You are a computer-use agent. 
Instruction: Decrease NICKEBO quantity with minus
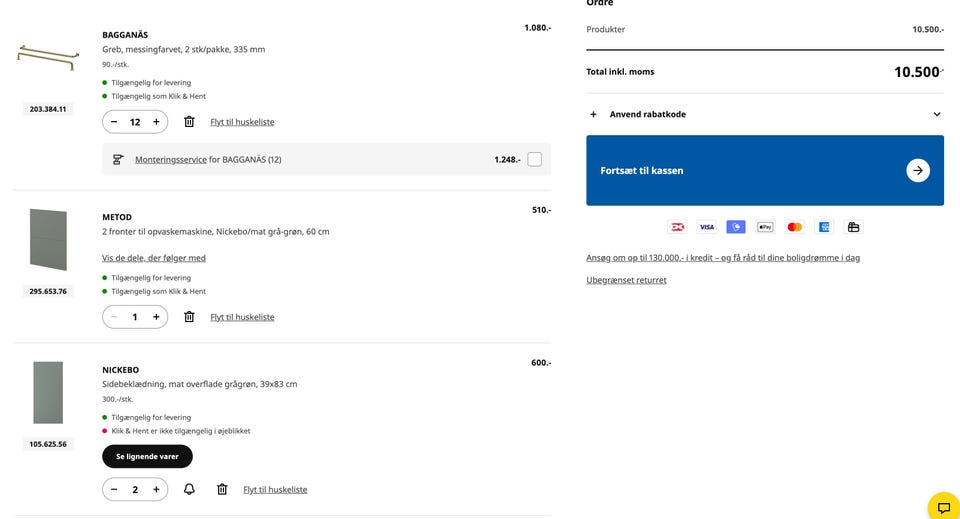click(114, 489)
